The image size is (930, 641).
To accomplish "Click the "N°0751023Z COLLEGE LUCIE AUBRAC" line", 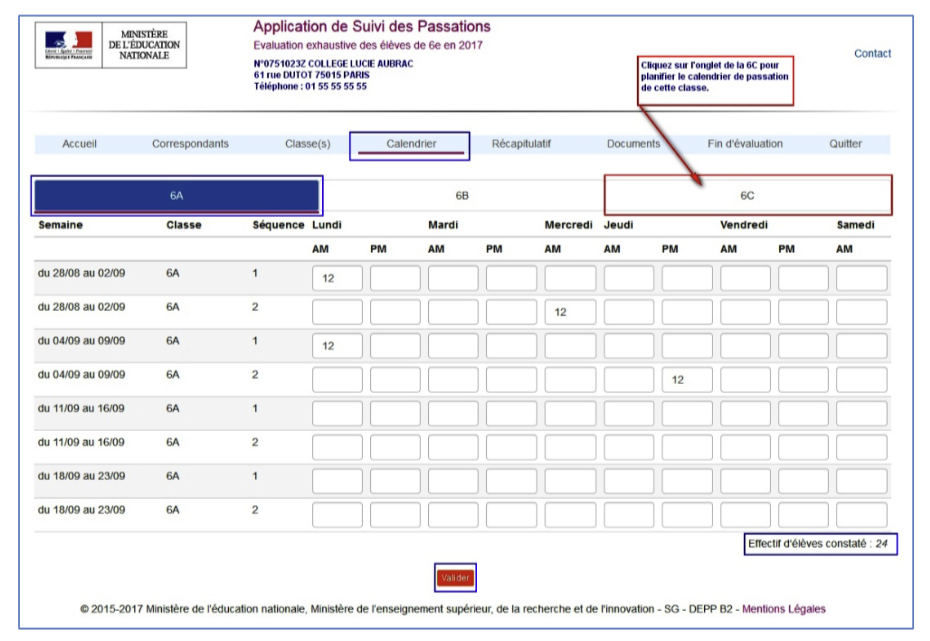I will tap(333, 63).
